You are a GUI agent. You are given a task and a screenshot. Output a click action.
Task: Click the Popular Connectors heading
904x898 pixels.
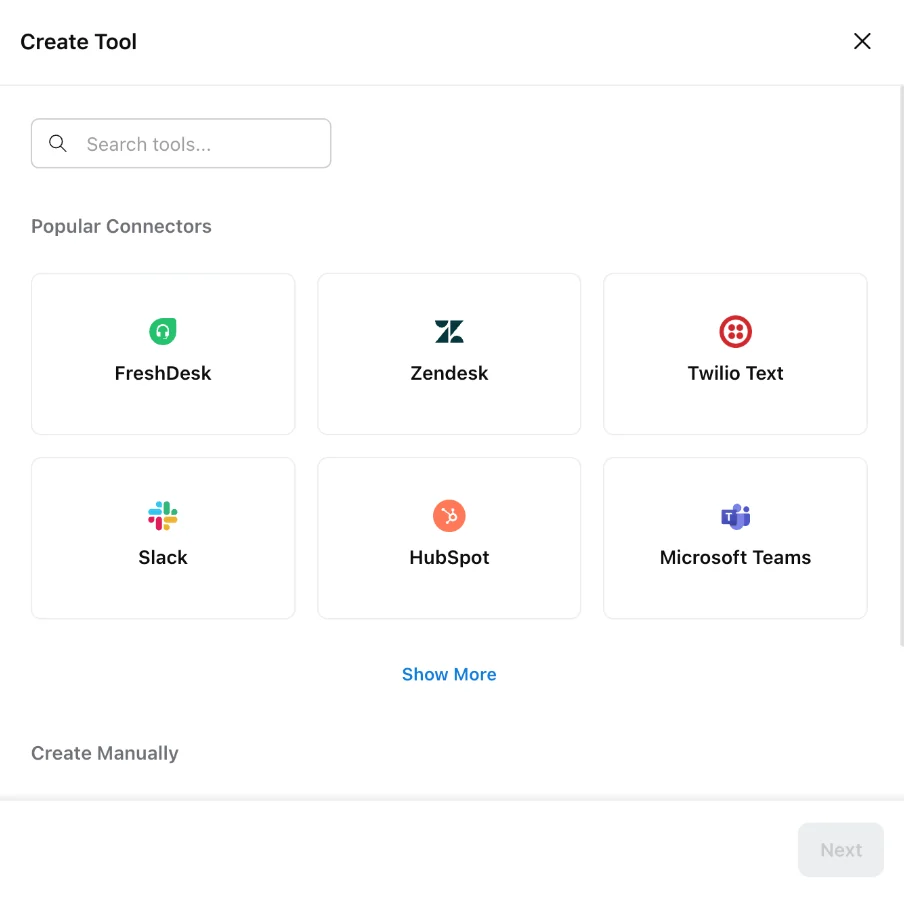coord(121,227)
